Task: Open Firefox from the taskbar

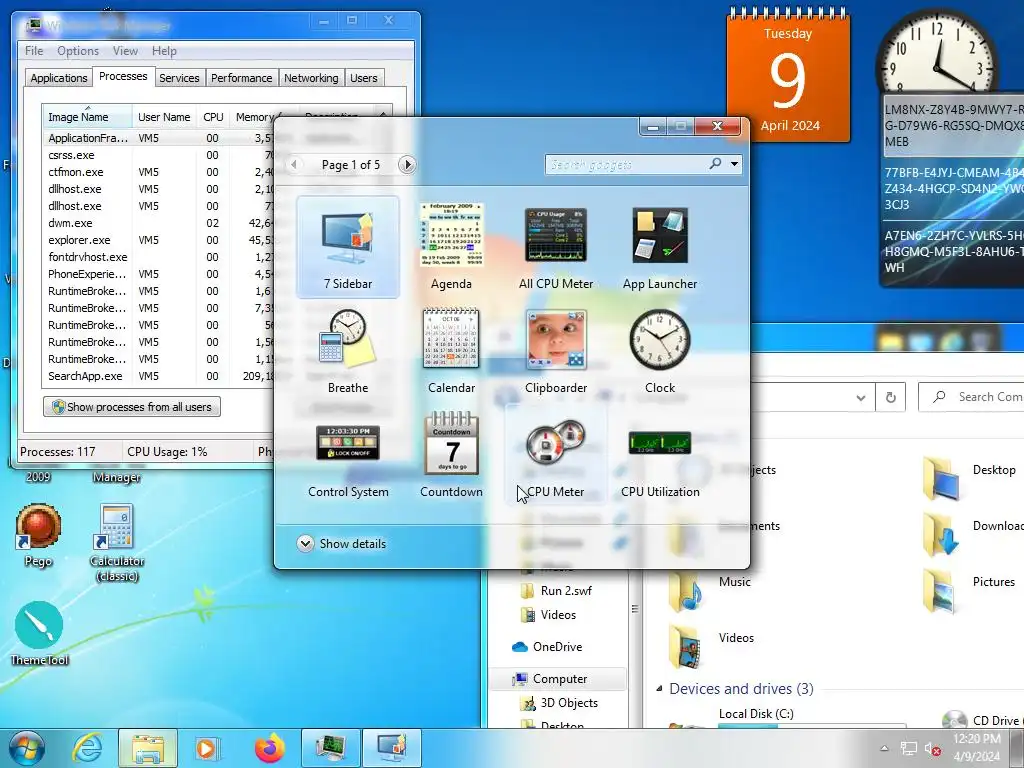Action: 270,748
